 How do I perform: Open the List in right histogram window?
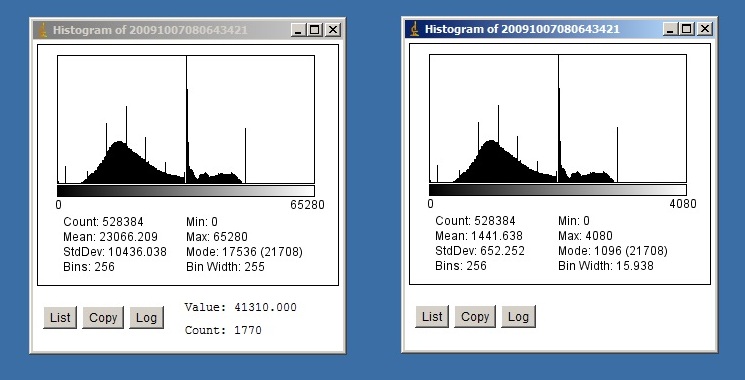point(432,316)
